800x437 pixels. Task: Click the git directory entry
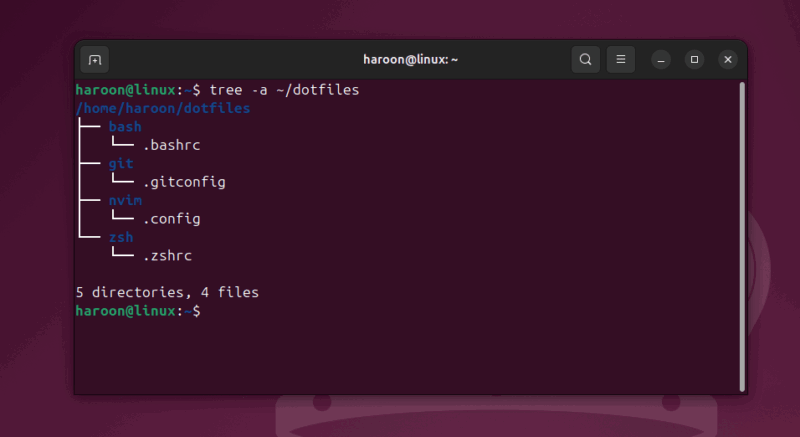[x=121, y=164]
